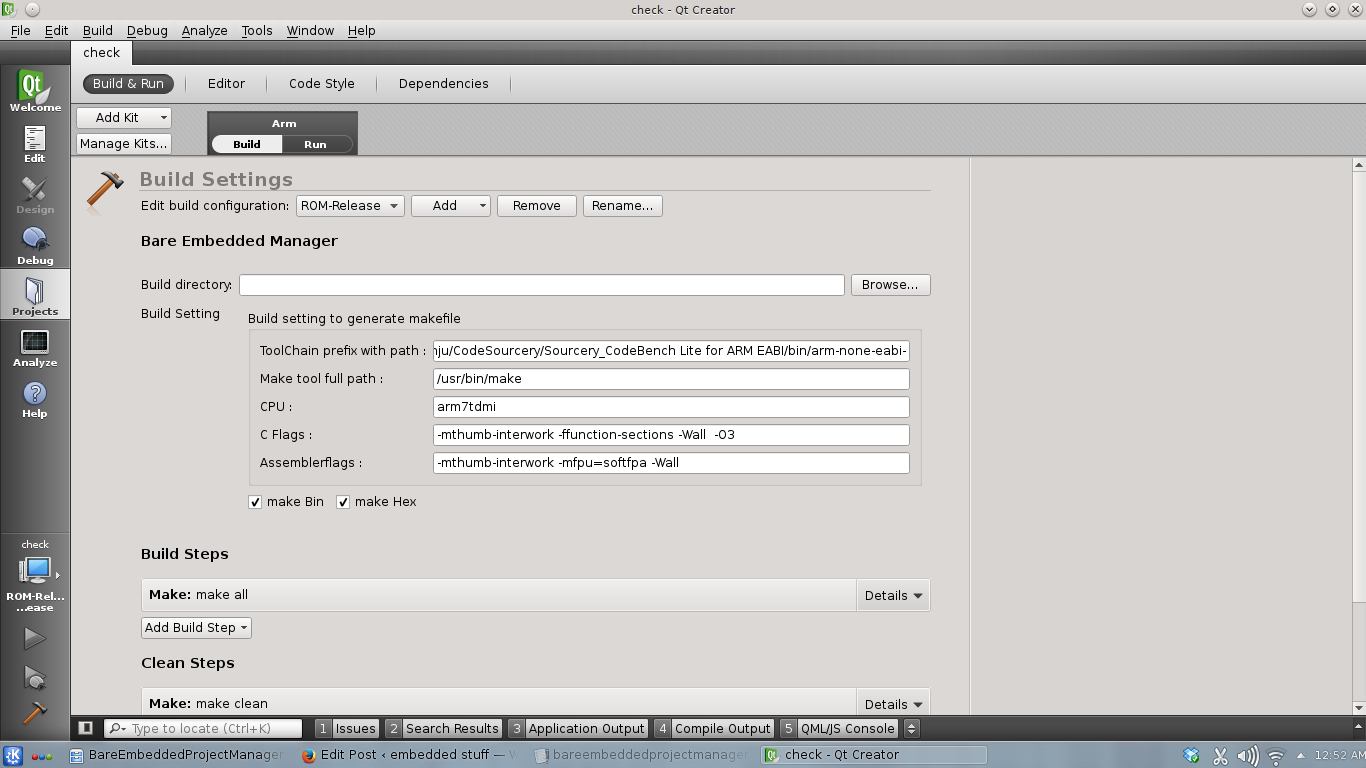This screenshot has height=768, width=1366.
Task: Select the check project tab
Action: tap(101, 53)
